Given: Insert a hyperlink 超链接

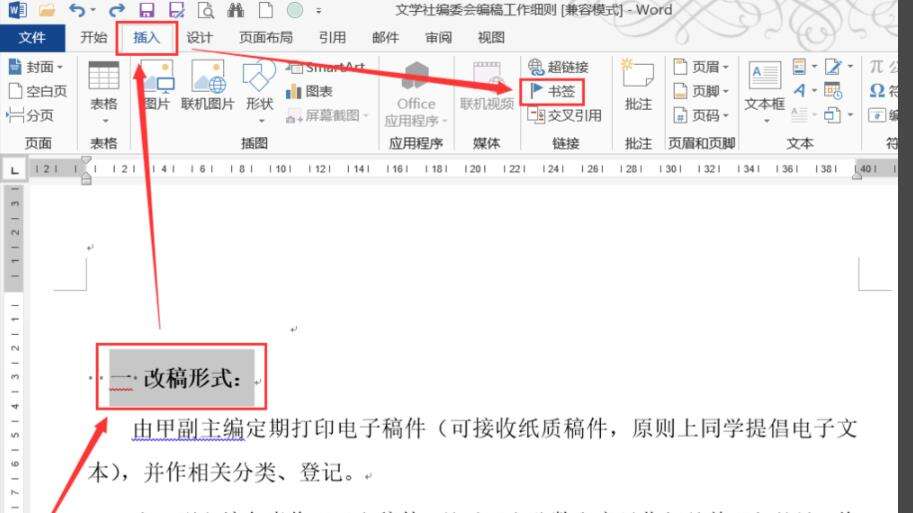Looking at the screenshot, I should pyautogui.click(x=558, y=67).
